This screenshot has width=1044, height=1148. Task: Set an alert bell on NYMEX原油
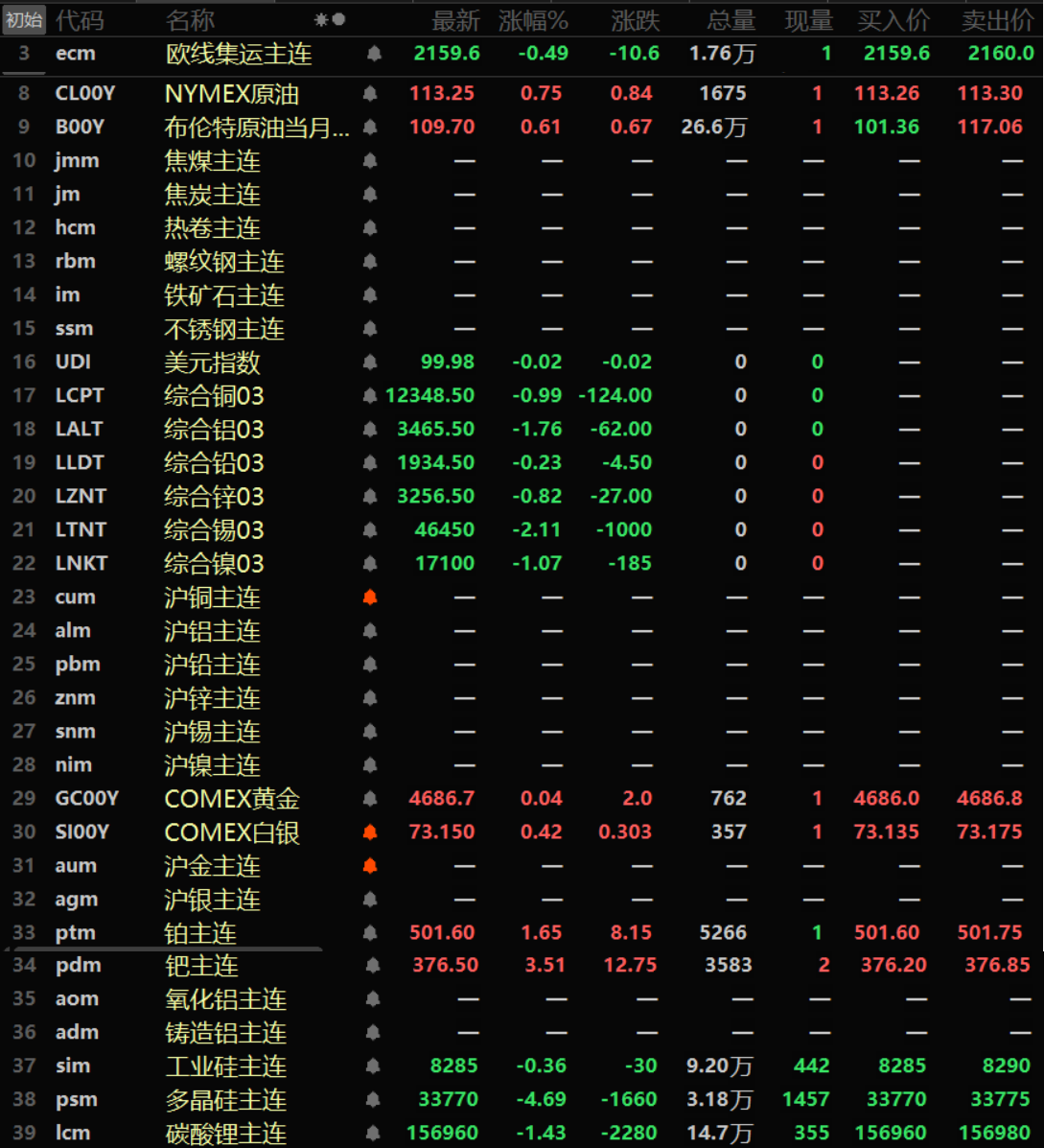coord(370,94)
